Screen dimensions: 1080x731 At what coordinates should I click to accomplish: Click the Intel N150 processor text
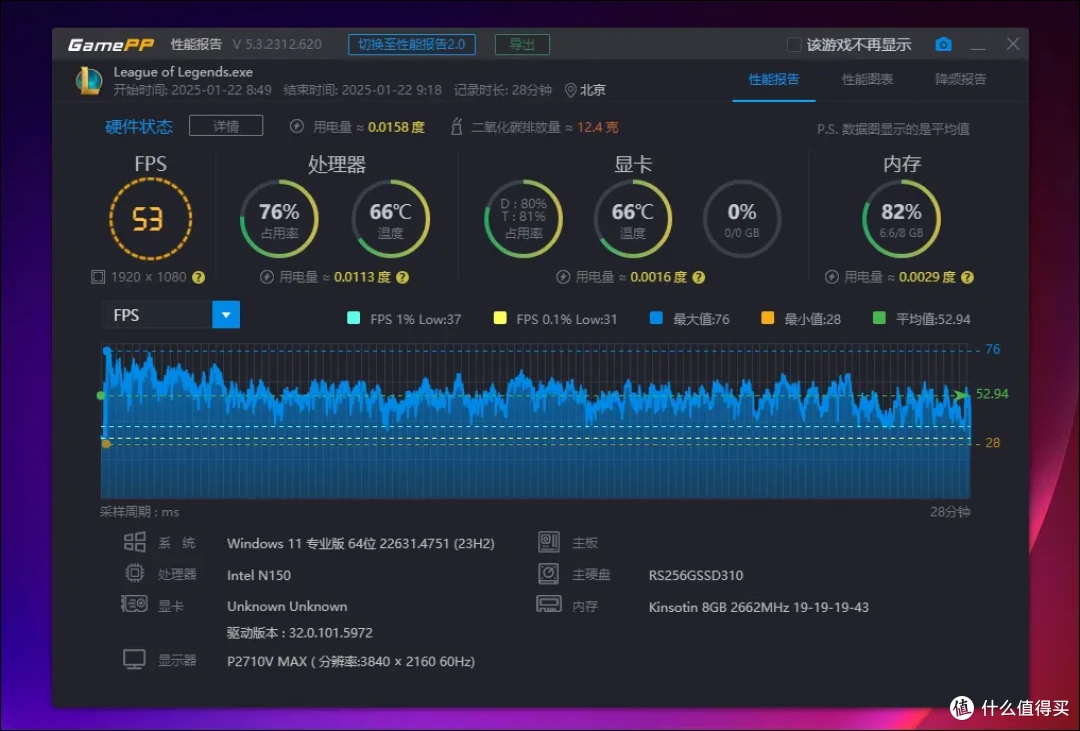(259, 575)
